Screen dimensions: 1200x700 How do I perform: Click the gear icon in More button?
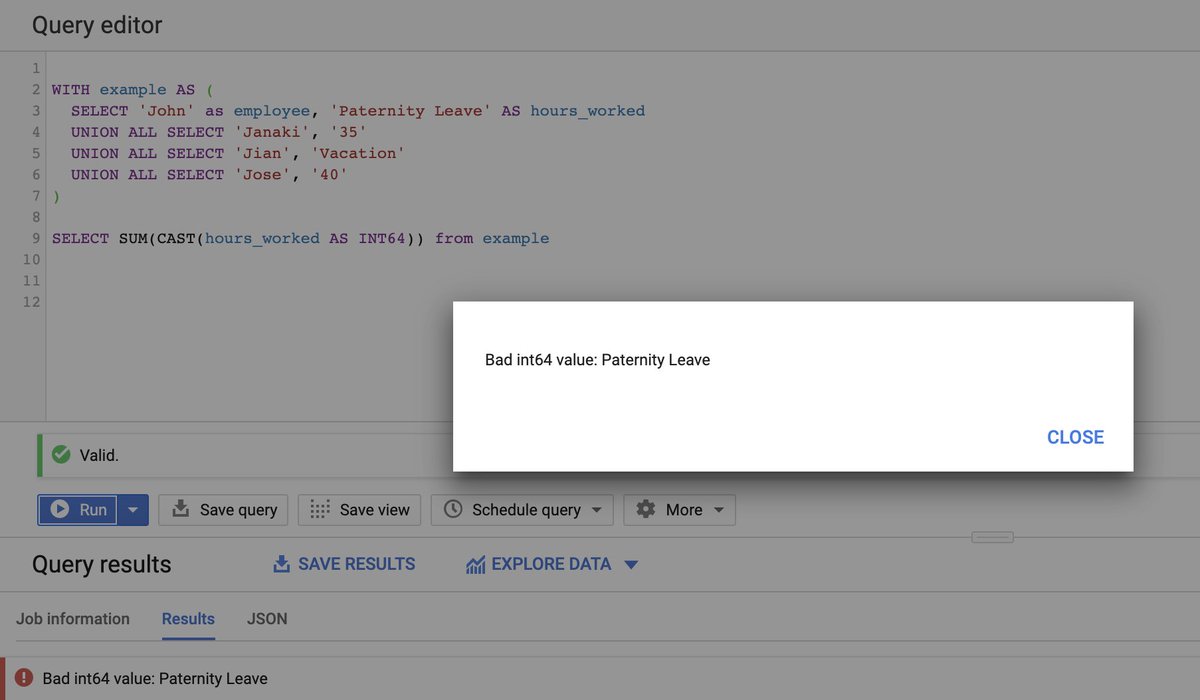(x=646, y=509)
